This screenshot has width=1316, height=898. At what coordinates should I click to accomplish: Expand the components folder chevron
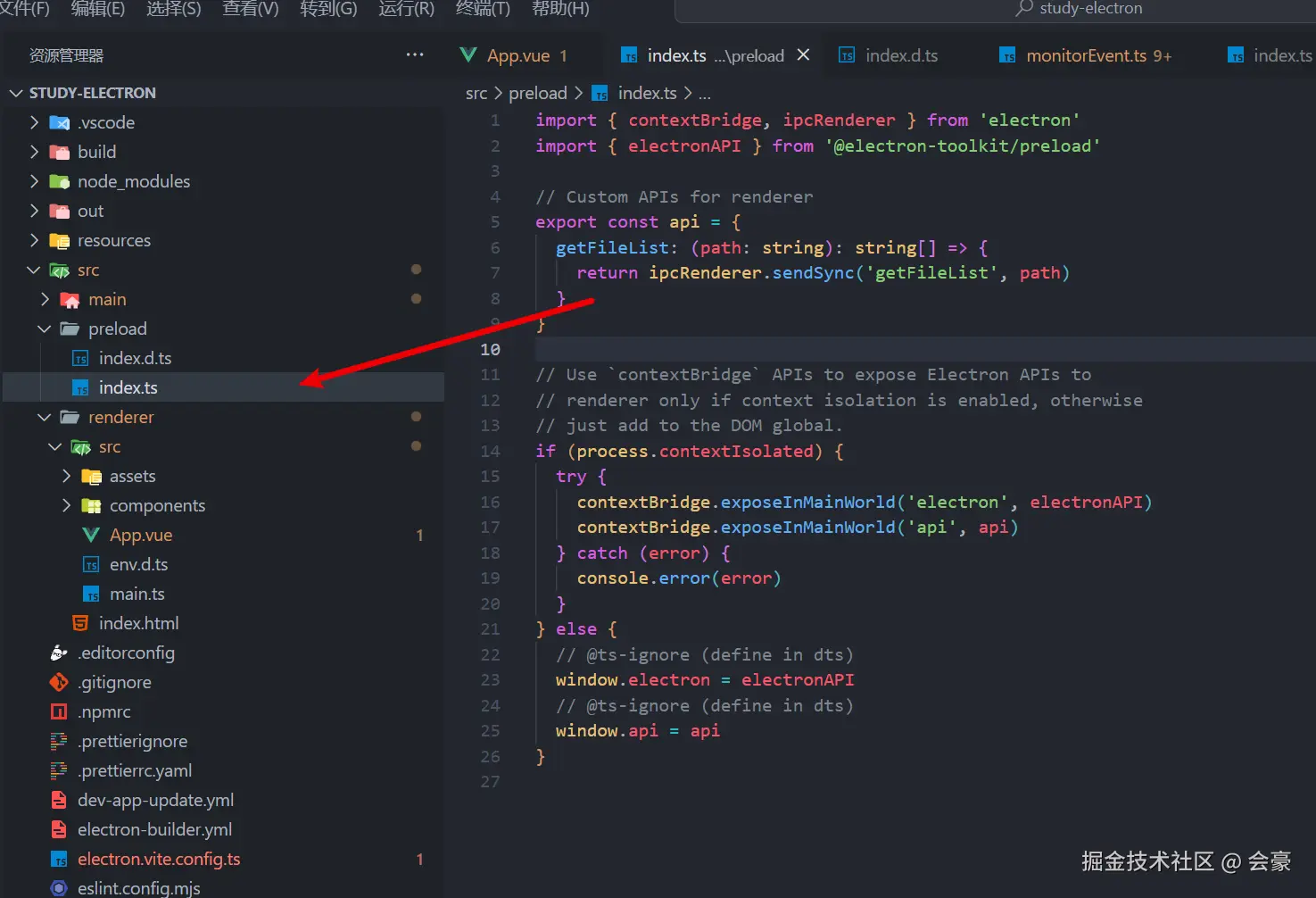66,505
